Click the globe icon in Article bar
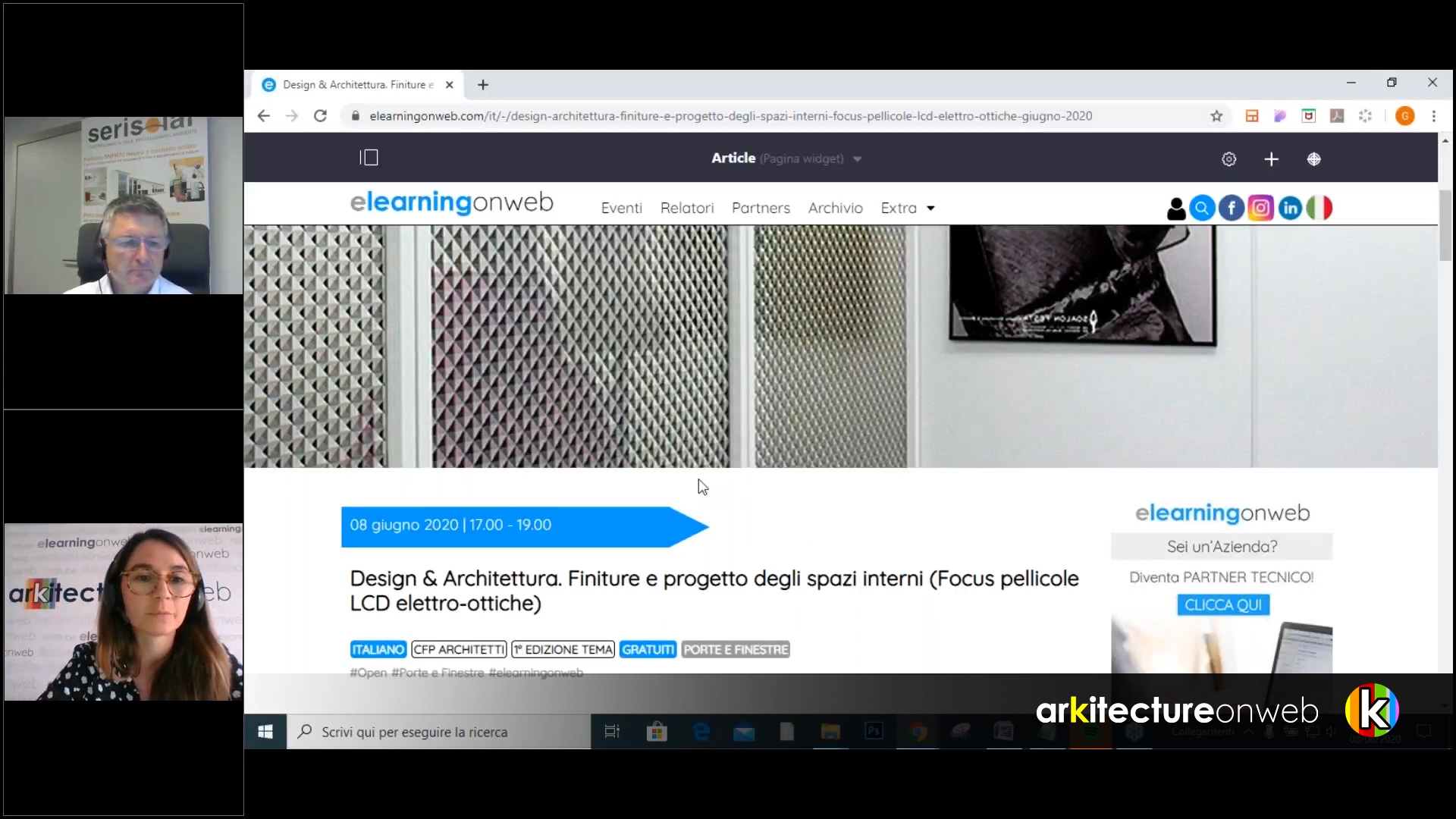Viewport: 1456px width, 819px height. (1314, 159)
